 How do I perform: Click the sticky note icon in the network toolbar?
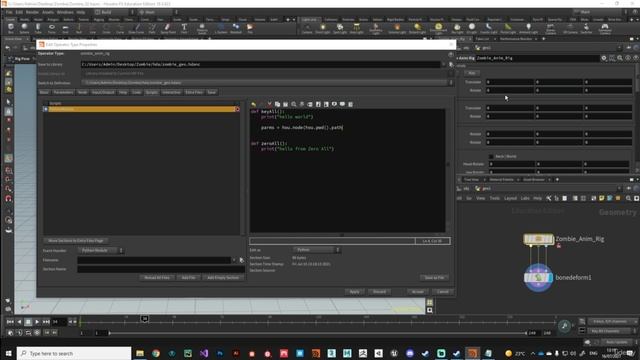point(602,198)
